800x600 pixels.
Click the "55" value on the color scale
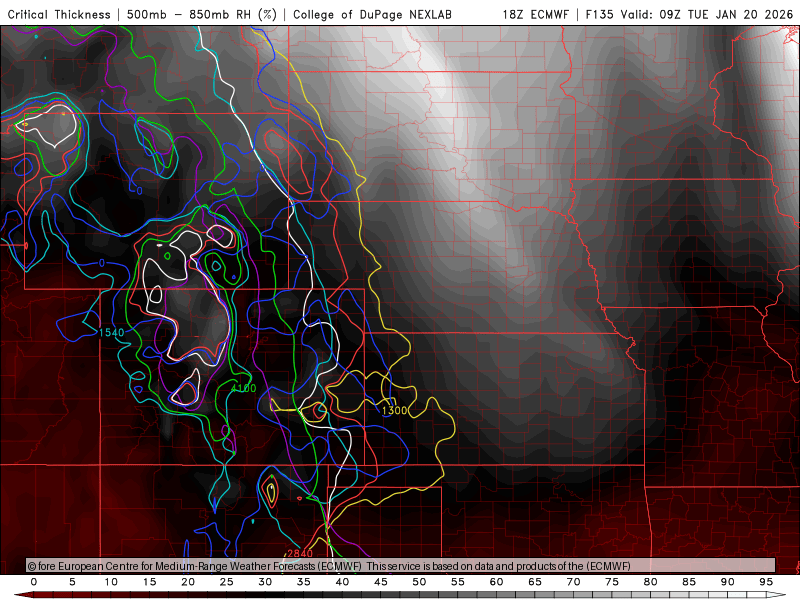pyautogui.click(x=458, y=582)
